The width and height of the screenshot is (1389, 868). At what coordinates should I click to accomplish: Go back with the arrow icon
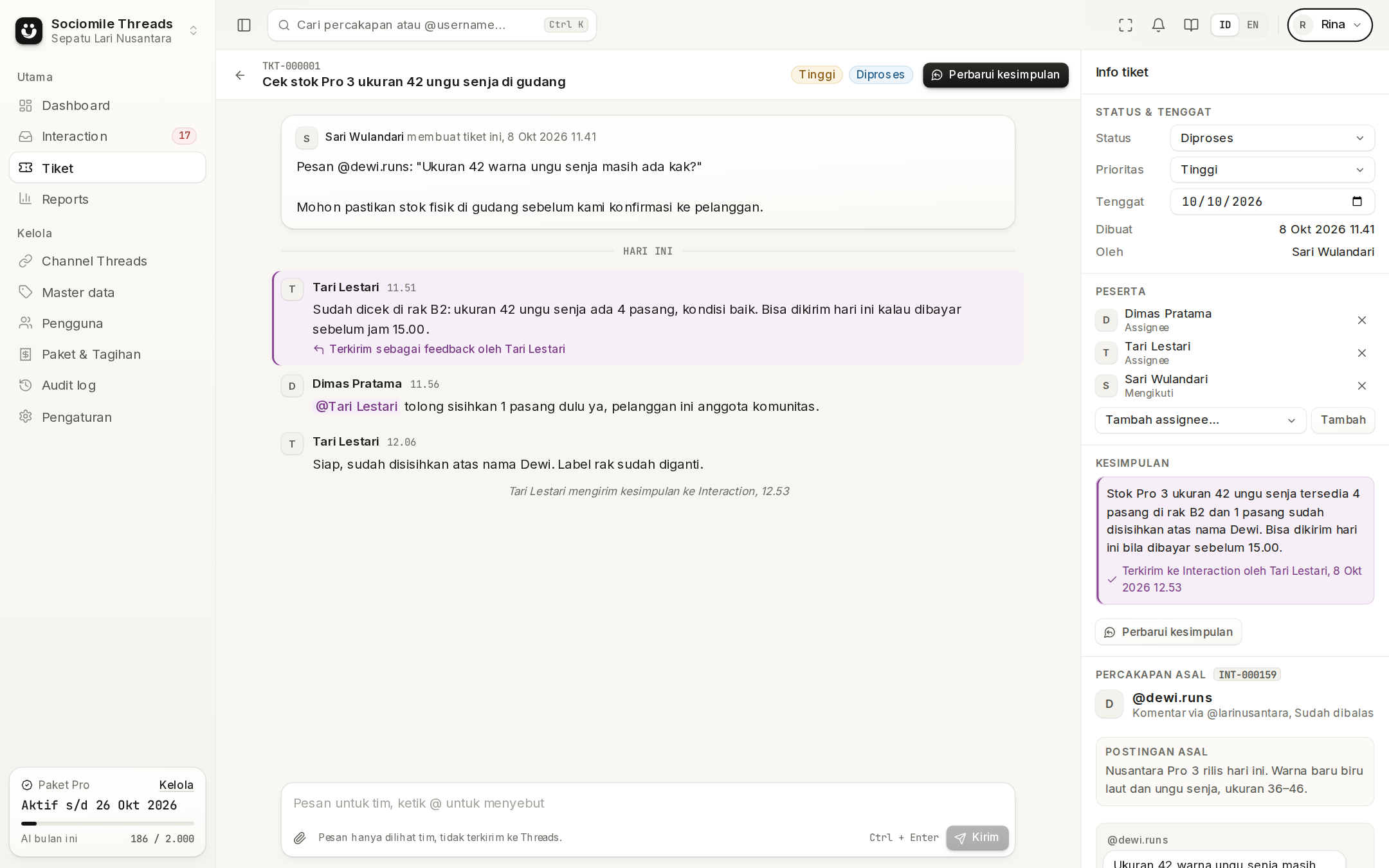click(240, 75)
